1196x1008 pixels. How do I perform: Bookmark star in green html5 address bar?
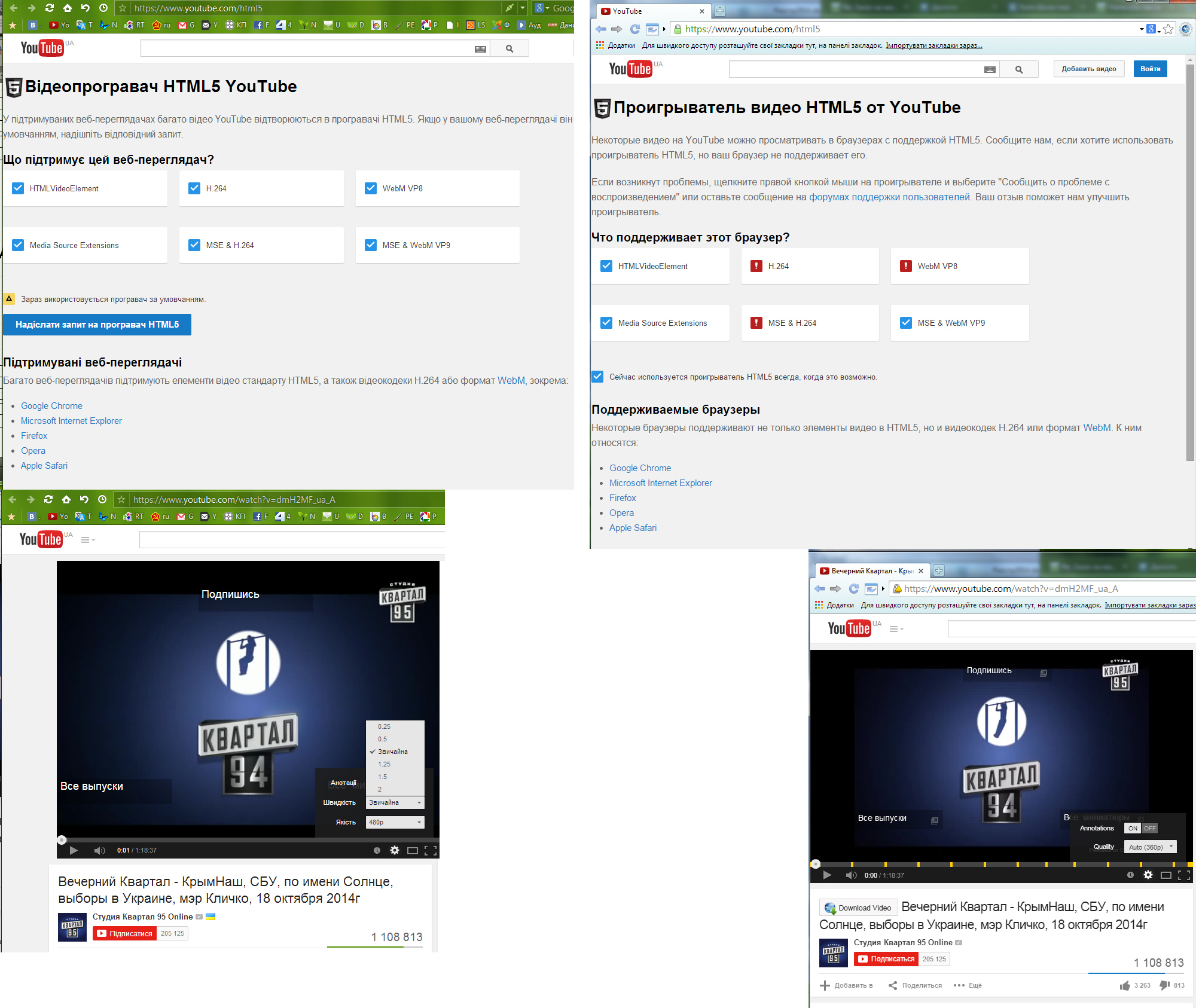(x=123, y=8)
